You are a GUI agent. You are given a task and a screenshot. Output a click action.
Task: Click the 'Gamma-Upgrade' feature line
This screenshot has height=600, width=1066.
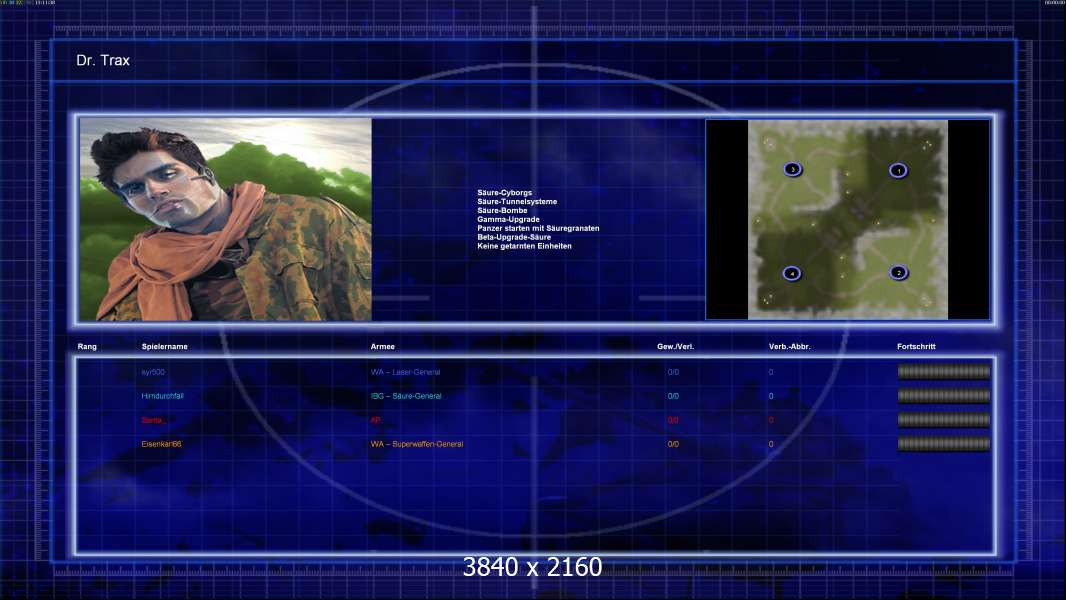tap(509, 219)
